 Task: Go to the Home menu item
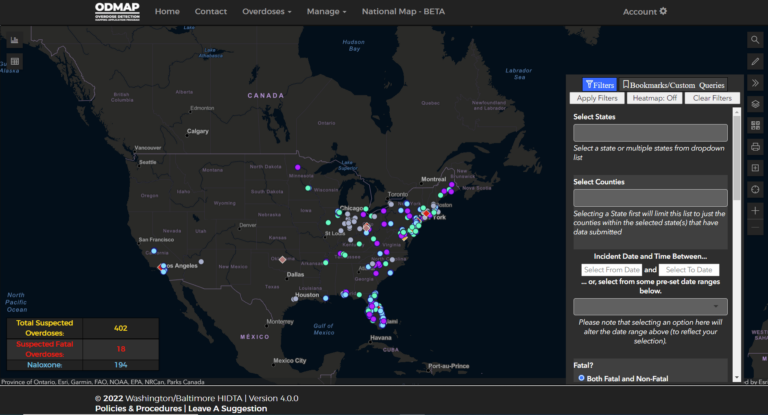(x=167, y=11)
